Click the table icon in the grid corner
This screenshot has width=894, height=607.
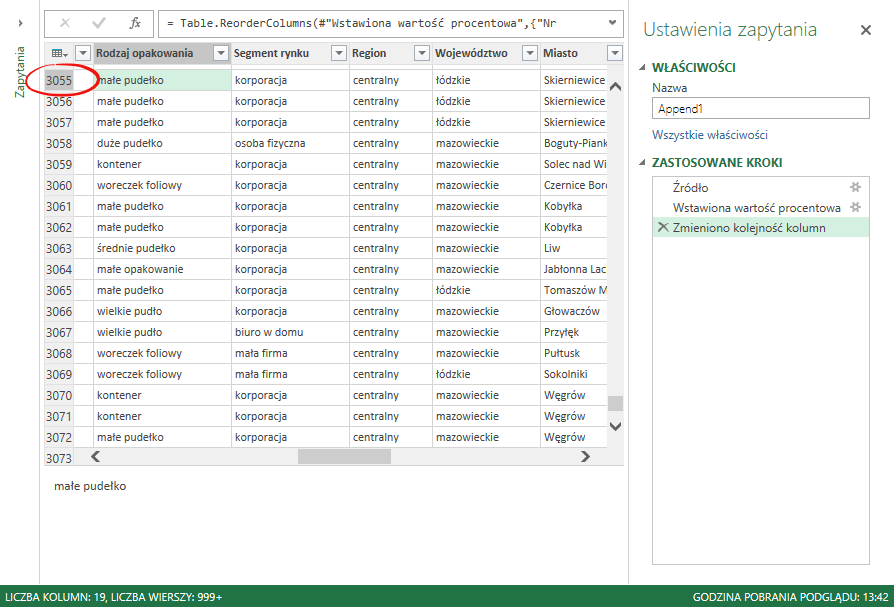click(58, 52)
